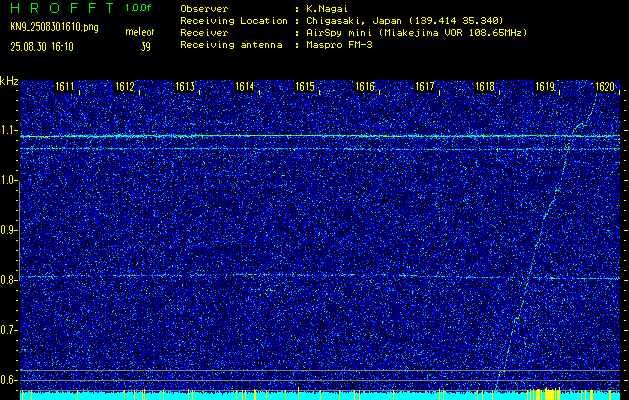The image size is (629, 400).
Task: Click the version label 1.00f
Action: 138,8
